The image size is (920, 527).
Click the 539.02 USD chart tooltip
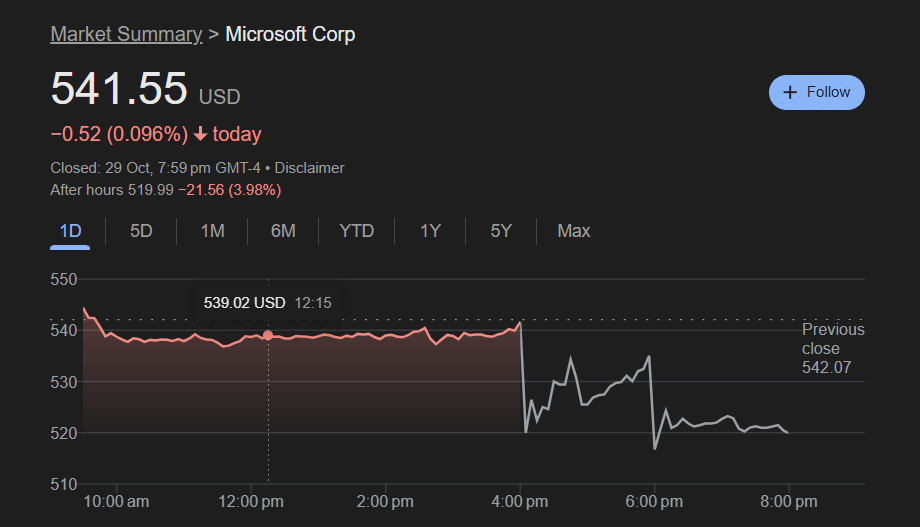(x=267, y=302)
